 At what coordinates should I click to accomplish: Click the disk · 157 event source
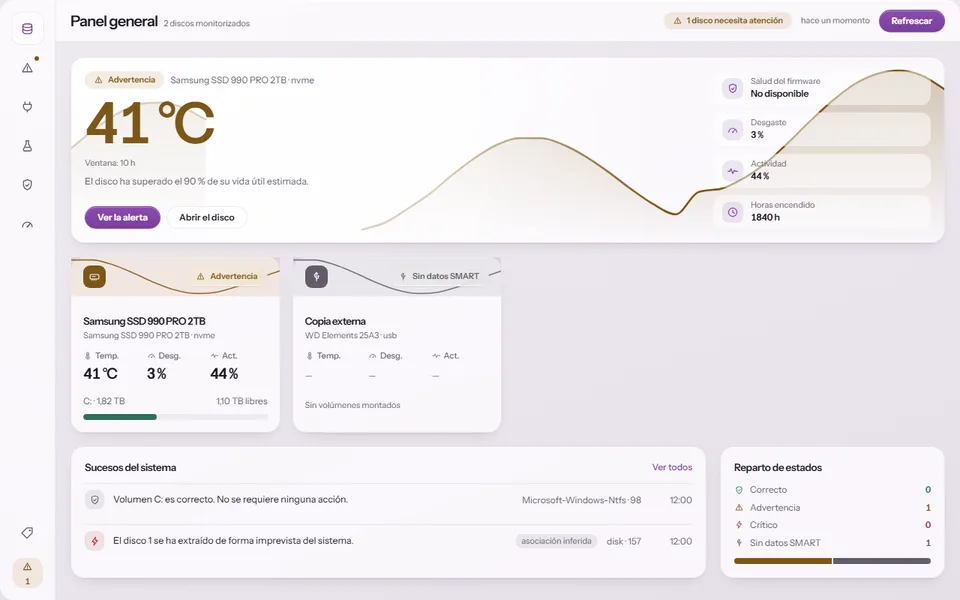(x=624, y=541)
